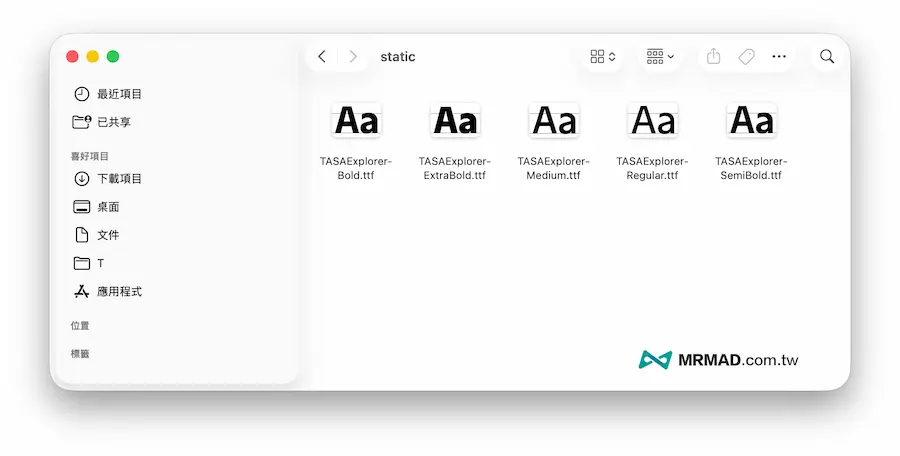The height and width of the screenshot is (456, 900).
Task: Click the App Store icon beside 應用程式
Action: [82, 292]
